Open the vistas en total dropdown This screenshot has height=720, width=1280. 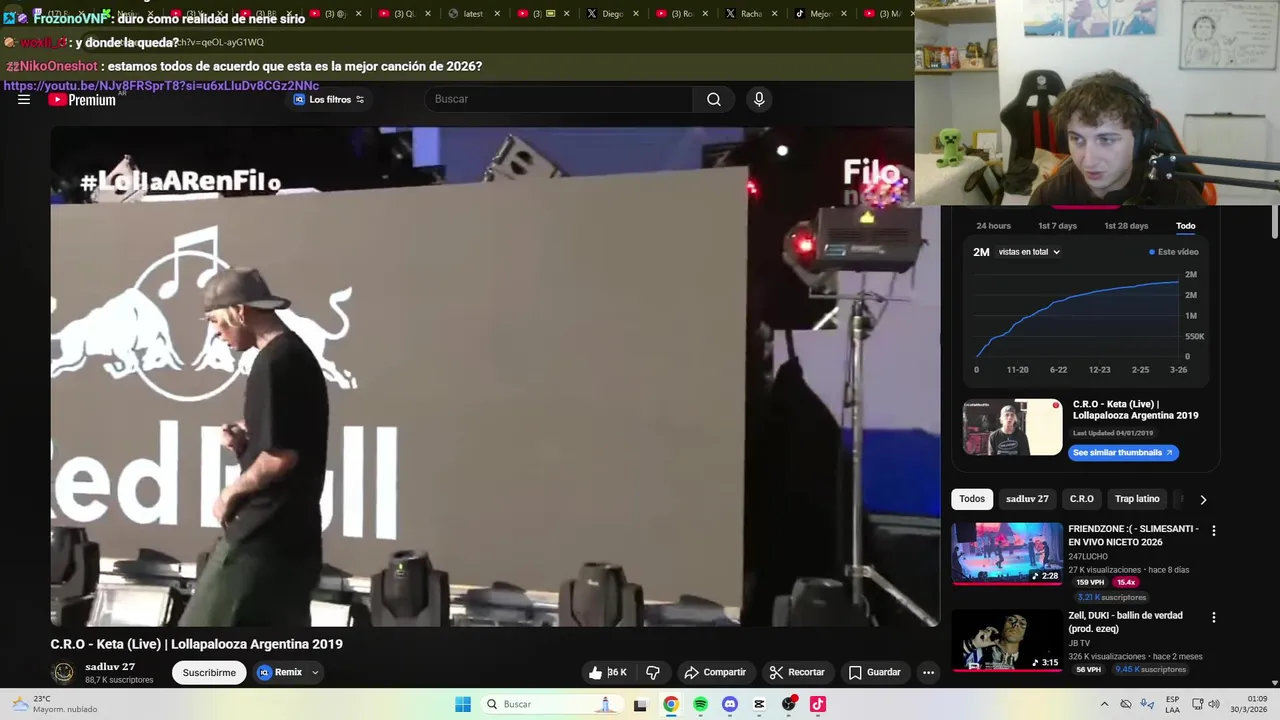pyautogui.click(x=1029, y=252)
